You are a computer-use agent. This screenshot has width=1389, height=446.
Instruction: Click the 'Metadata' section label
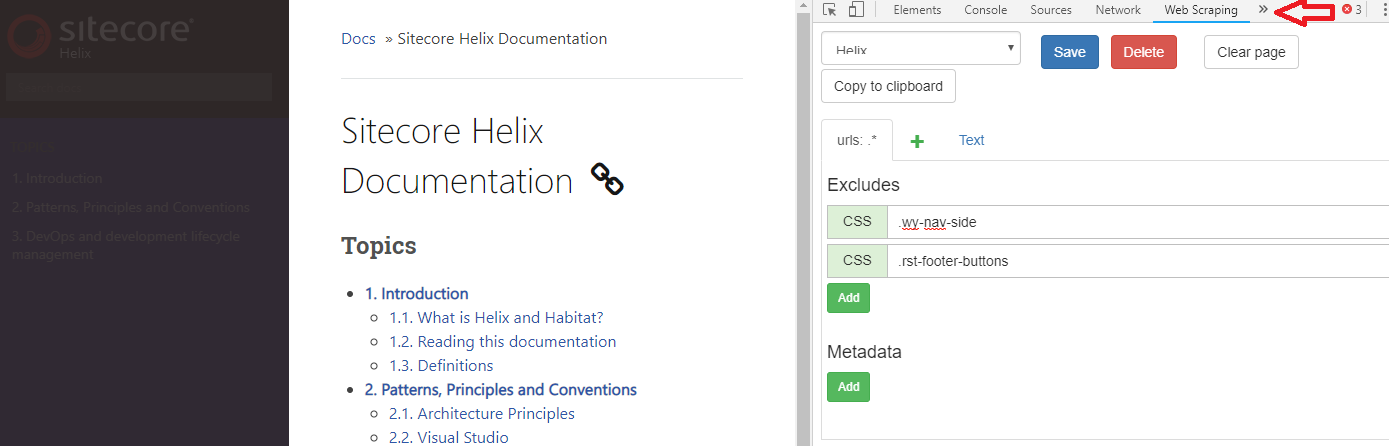pyautogui.click(x=864, y=352)
